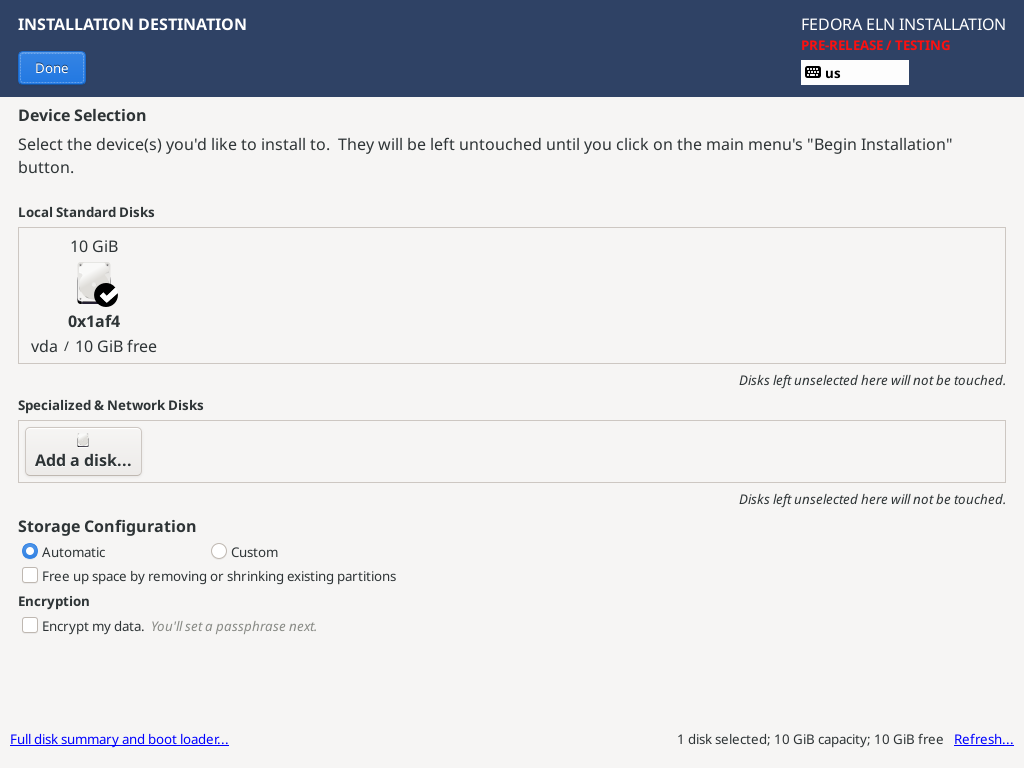Open Full disk summary and boot loader link
1024x768 pixels.
point(120,739)
